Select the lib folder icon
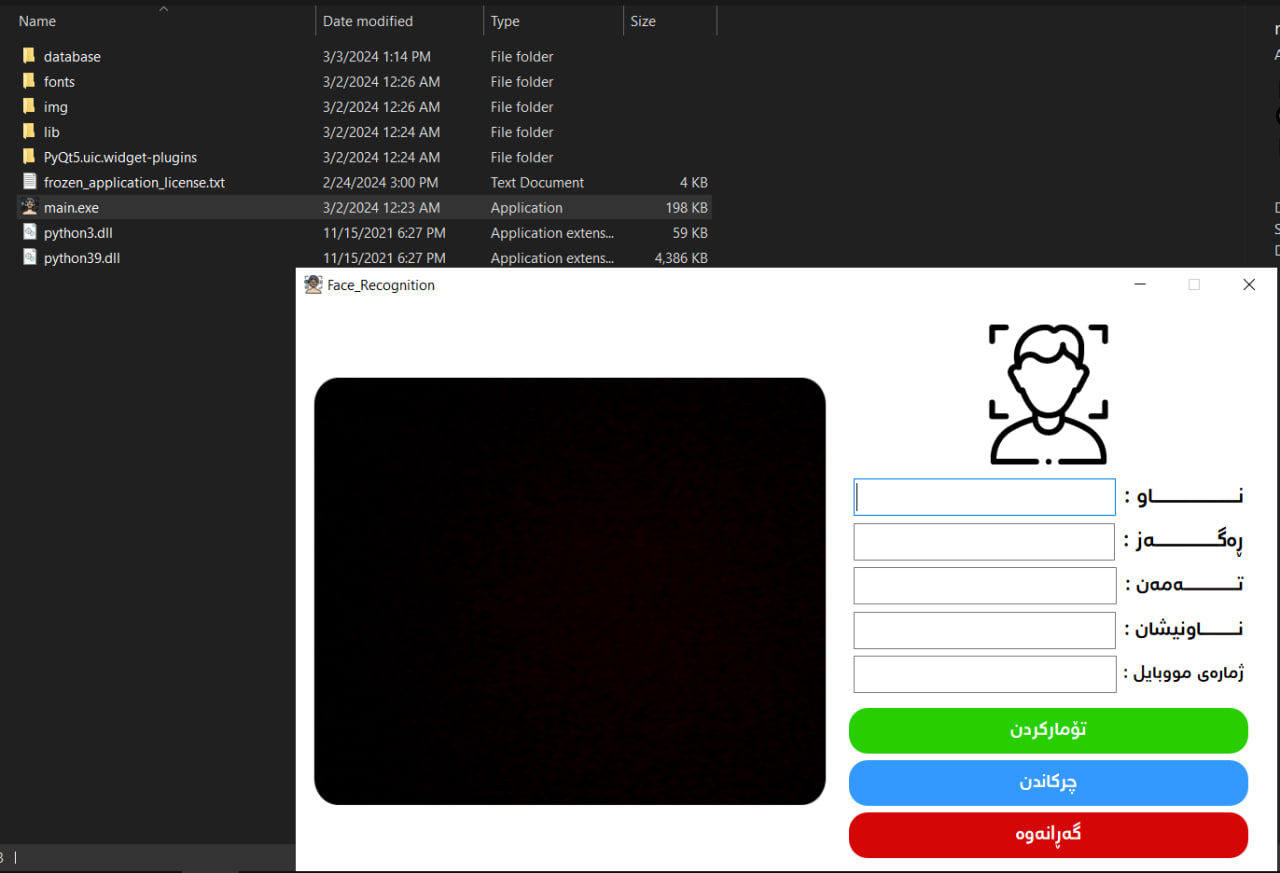Viewport: 1280px width, 873px height. pyautogui.click(x=29, y=131)
